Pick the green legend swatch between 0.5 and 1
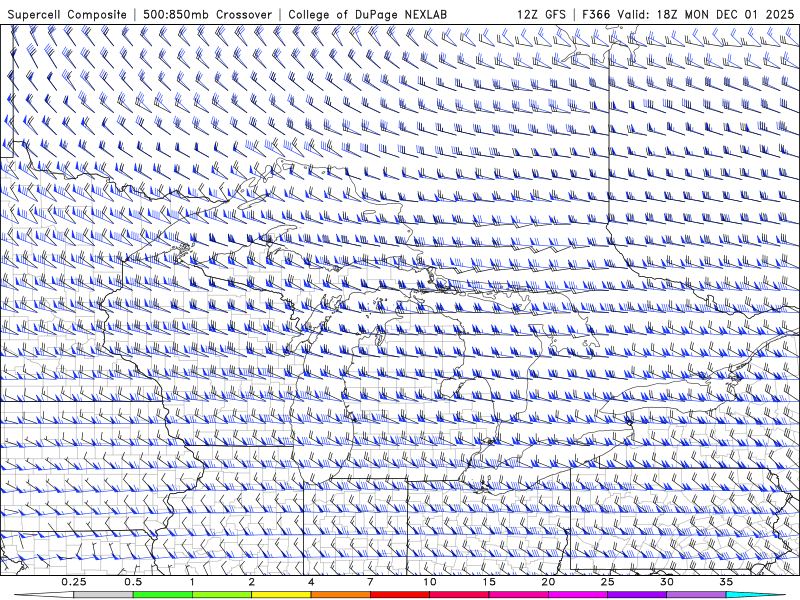800x600 pixels. point(163,595)
